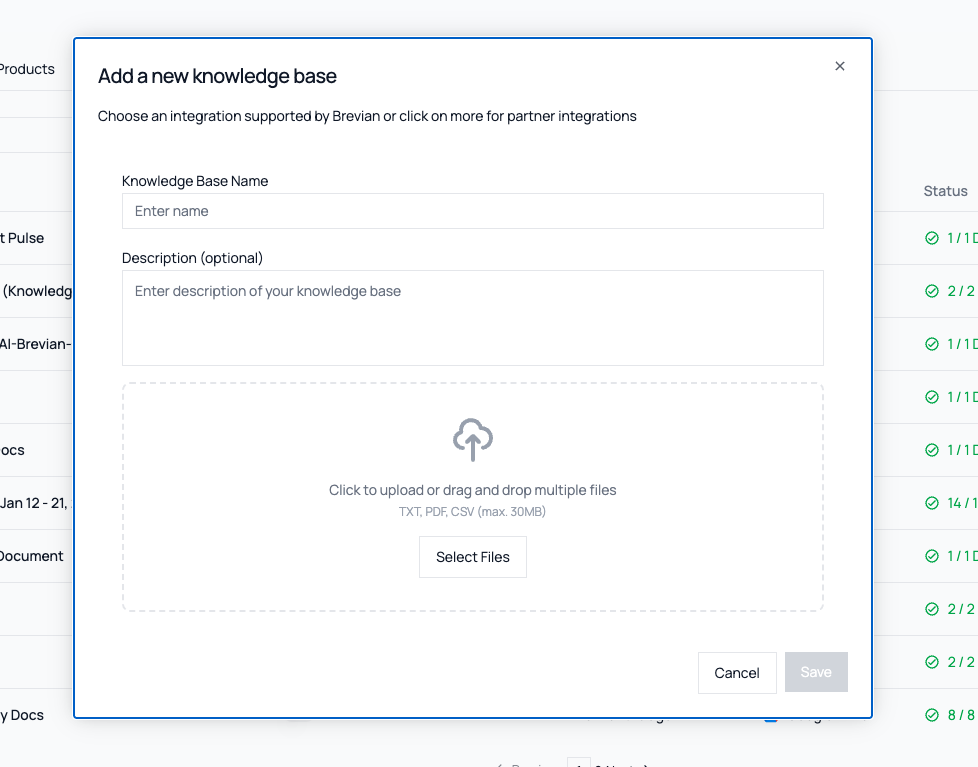
Task: Click the green check icon beside AI-Brevian row
Action: coord(932,344)
